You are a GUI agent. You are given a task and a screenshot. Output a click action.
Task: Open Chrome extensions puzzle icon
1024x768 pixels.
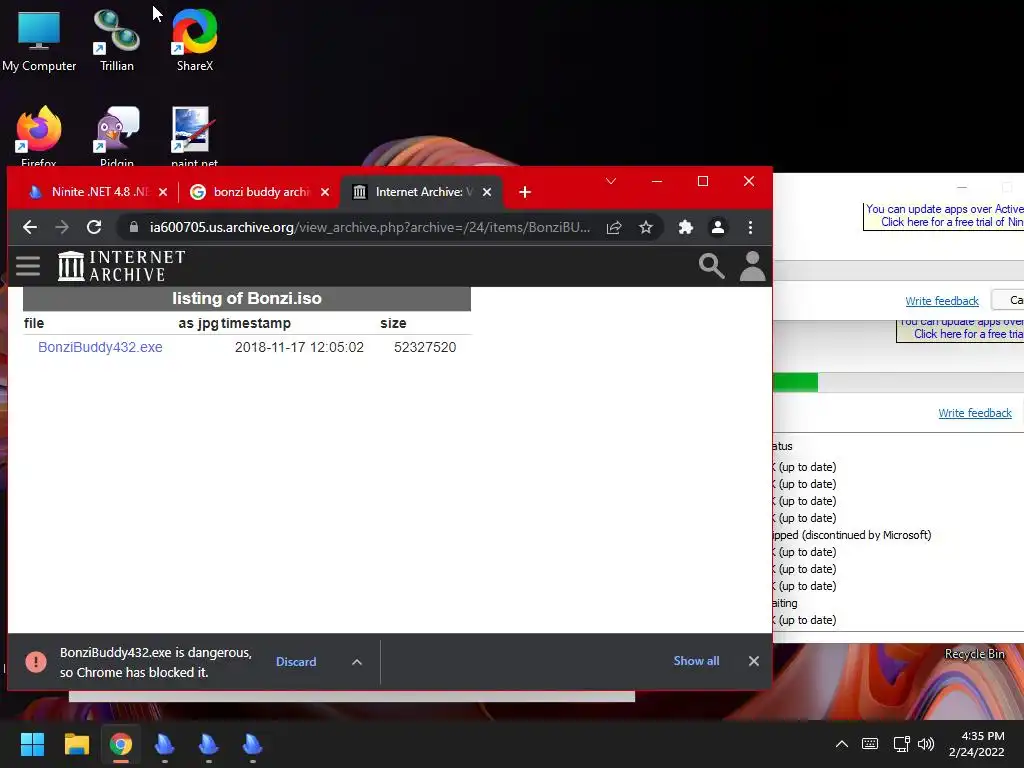click(x=685, y=227)
